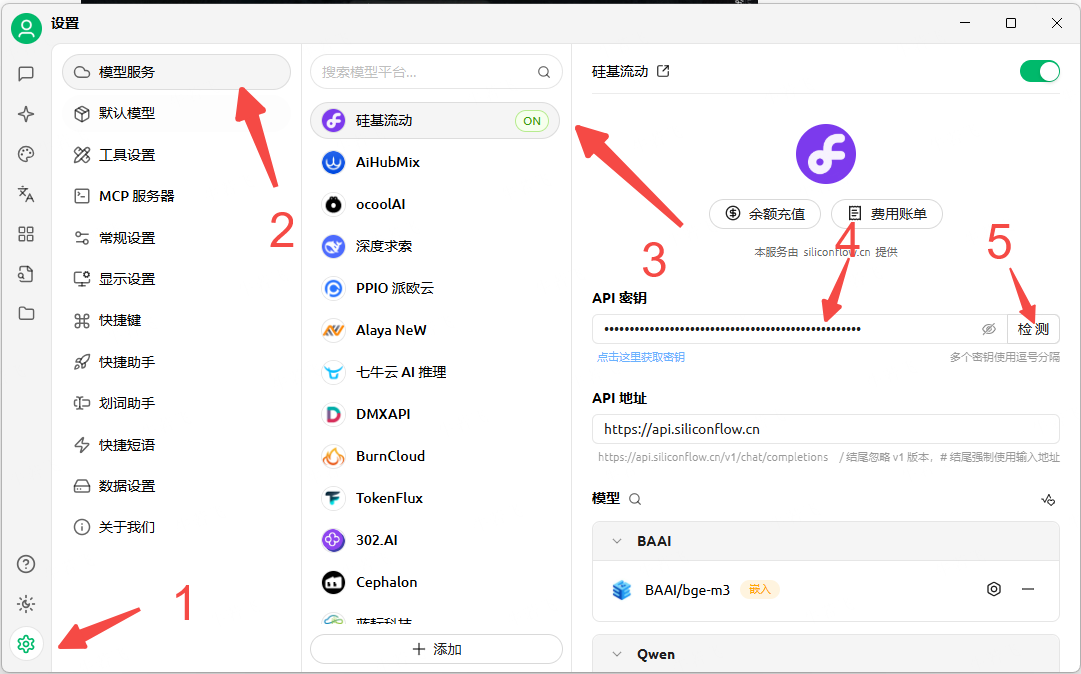Click the 嵌入 tag on BAAI/bge-m3

[x=760, y=589]
